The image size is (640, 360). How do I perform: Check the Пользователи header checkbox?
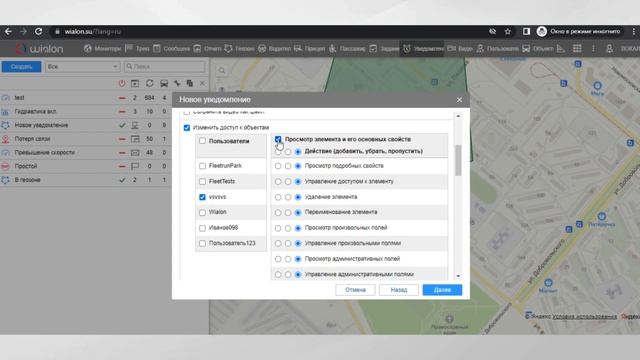[x=202, y=141]
